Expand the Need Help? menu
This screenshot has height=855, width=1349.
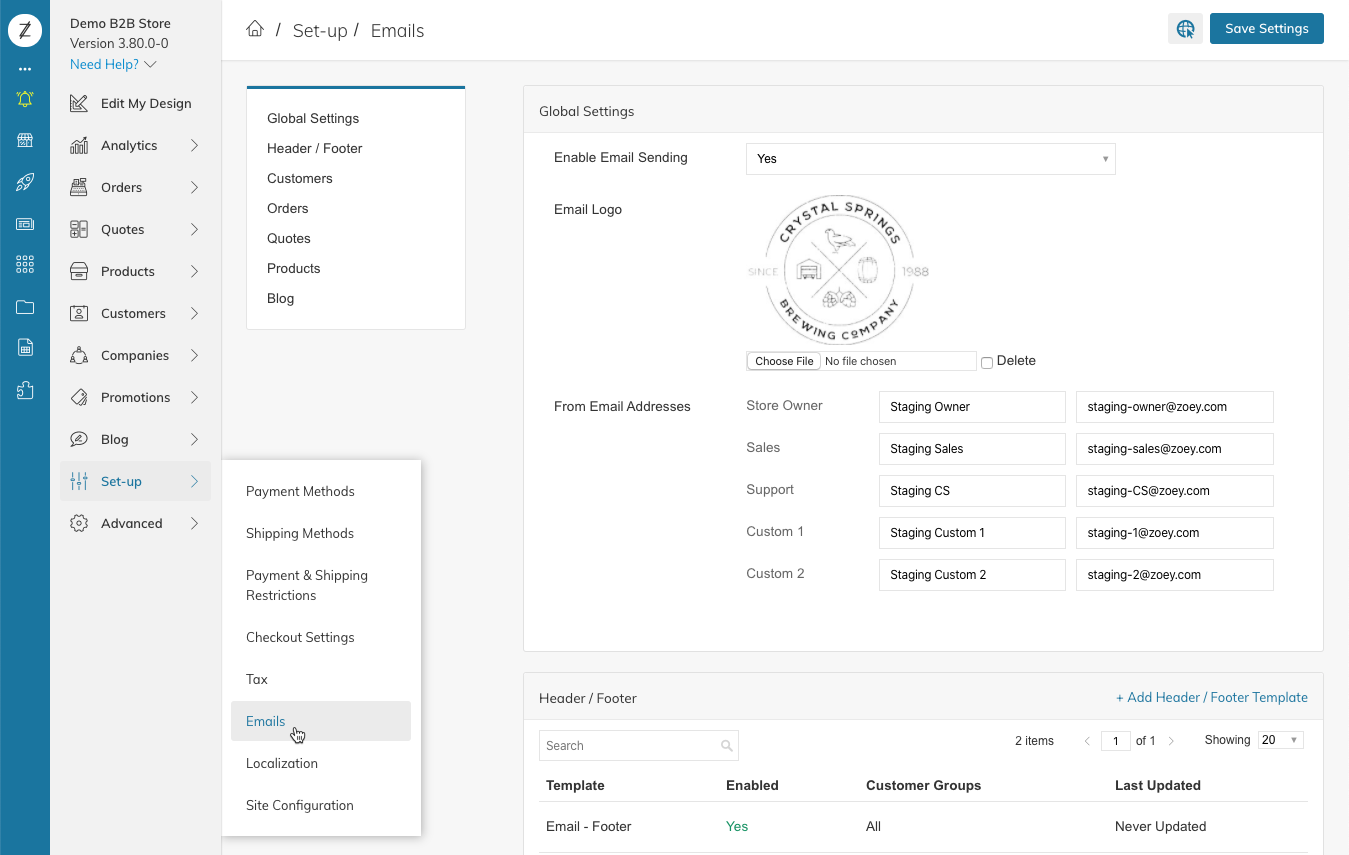point(113,64)
